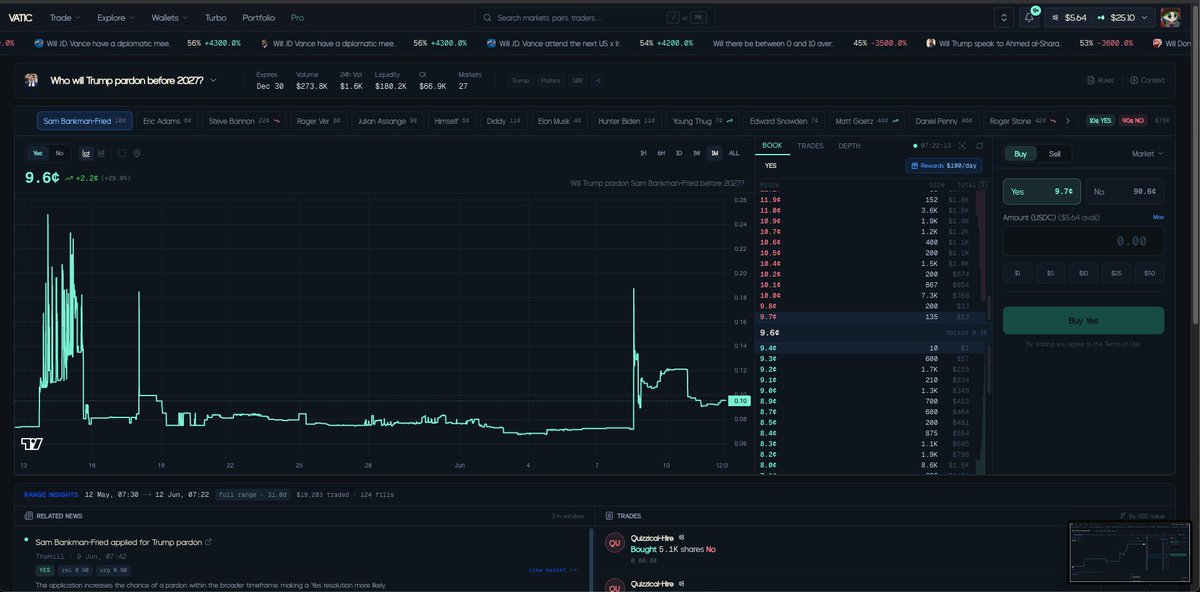Toggle chart to No outcome
This screenshot has width=1200, height=592.
coord(59,153)
